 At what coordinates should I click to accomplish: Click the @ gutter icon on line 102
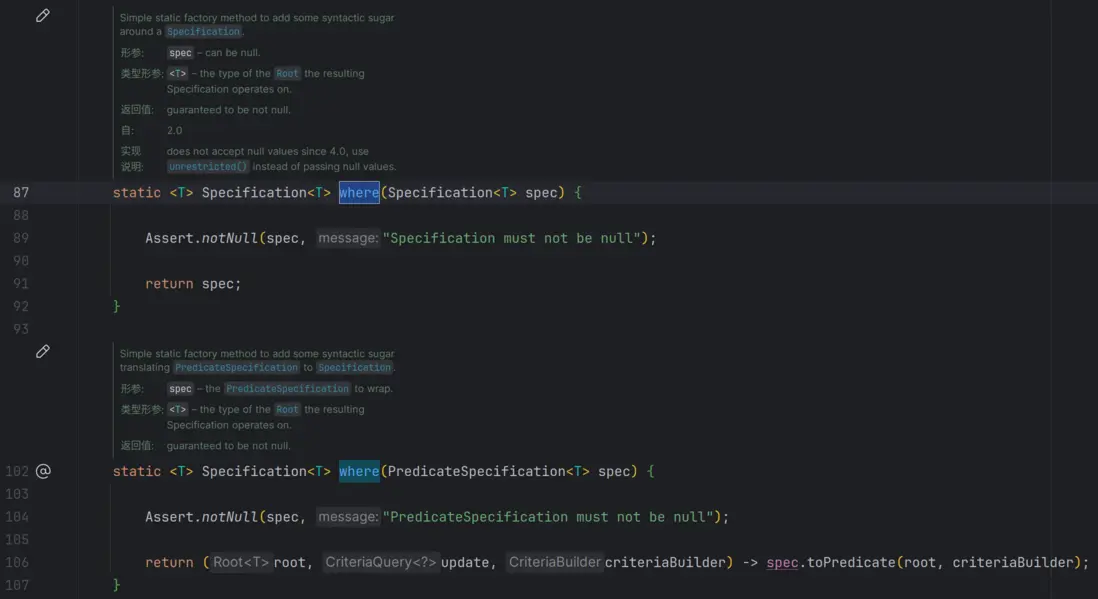(43, 471)
